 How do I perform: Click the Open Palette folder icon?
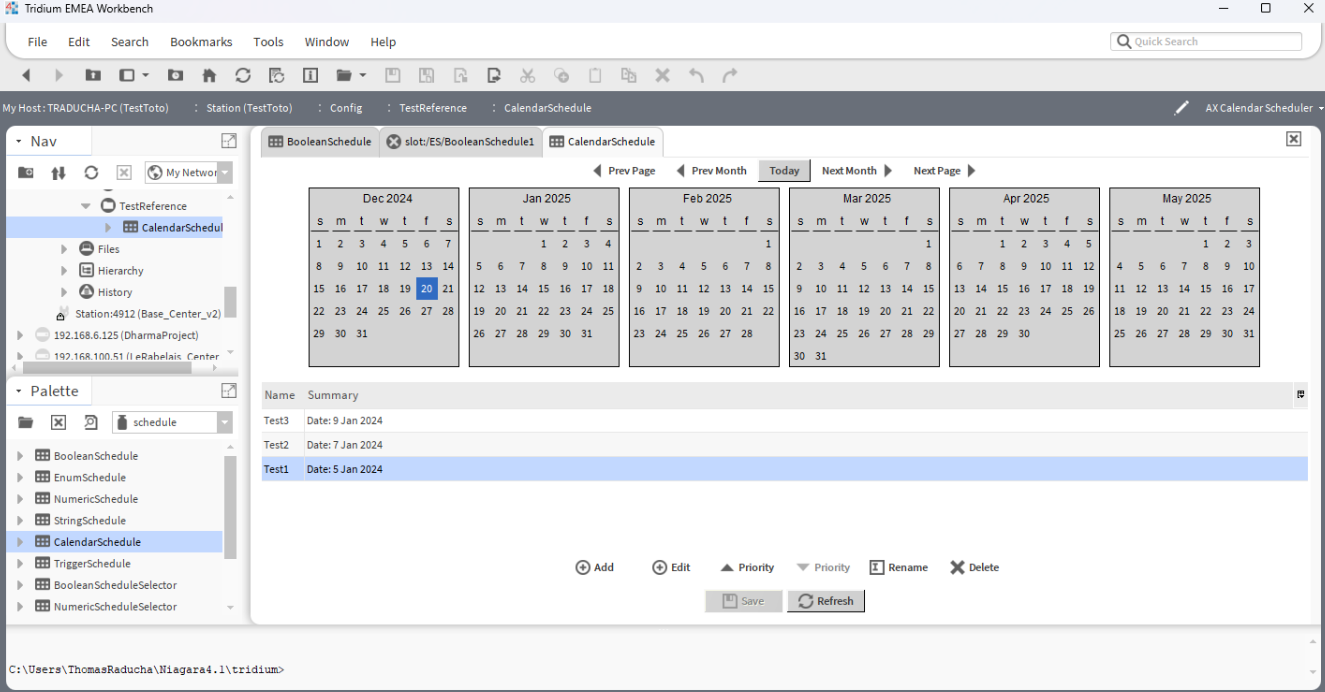pos(26,422)
